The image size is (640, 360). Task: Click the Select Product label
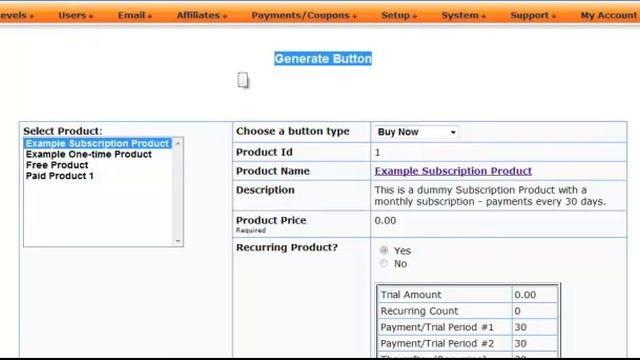coord(63,131)
